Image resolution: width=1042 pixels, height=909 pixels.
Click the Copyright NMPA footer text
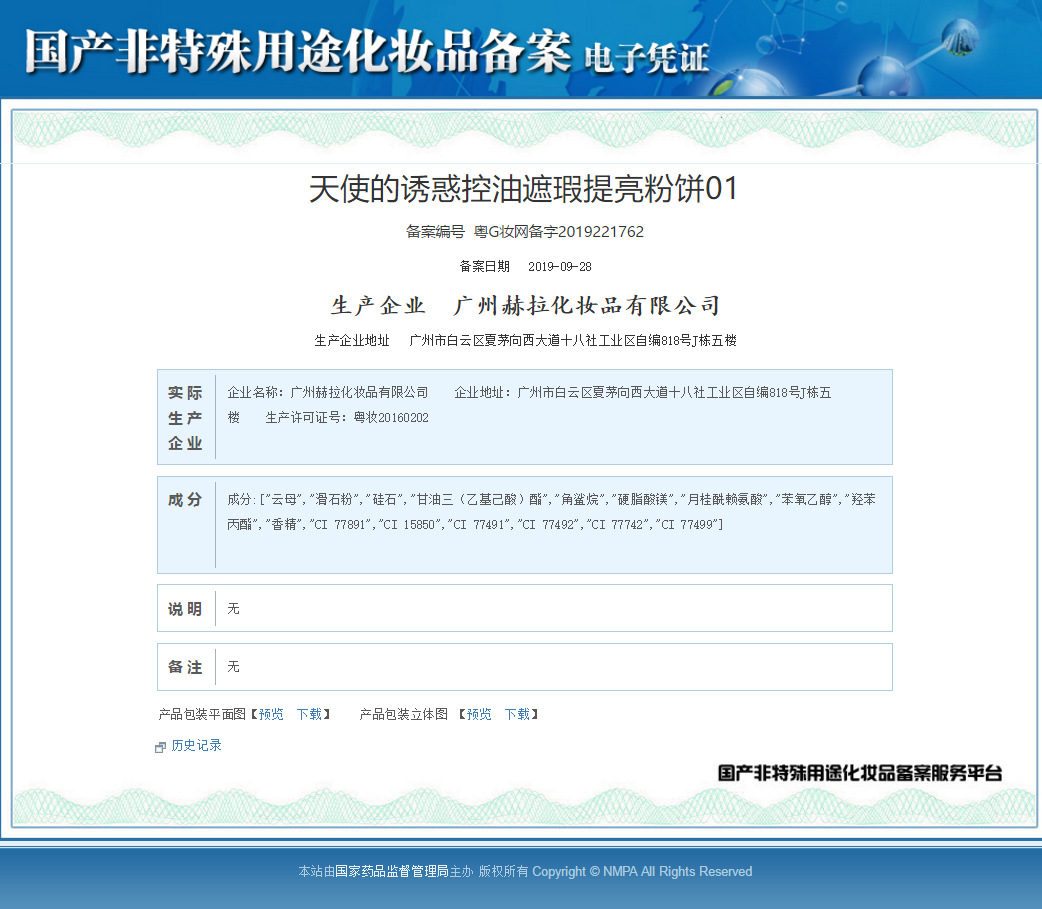point(642,871)
